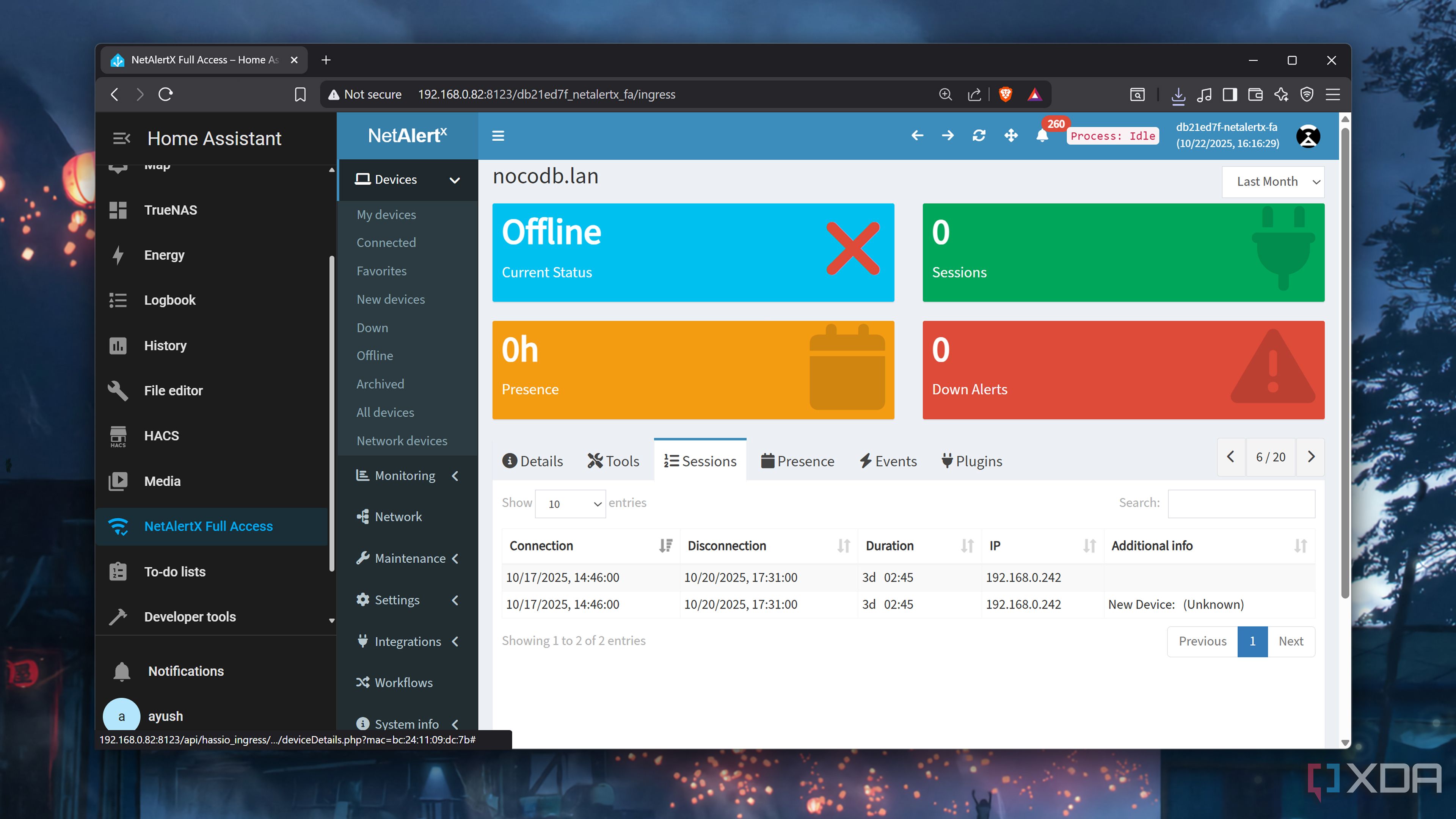Viewport: 1456px width, 819px height.
Task: Go to next device arrow beside 6 / 20
Action: [1311, 457]
